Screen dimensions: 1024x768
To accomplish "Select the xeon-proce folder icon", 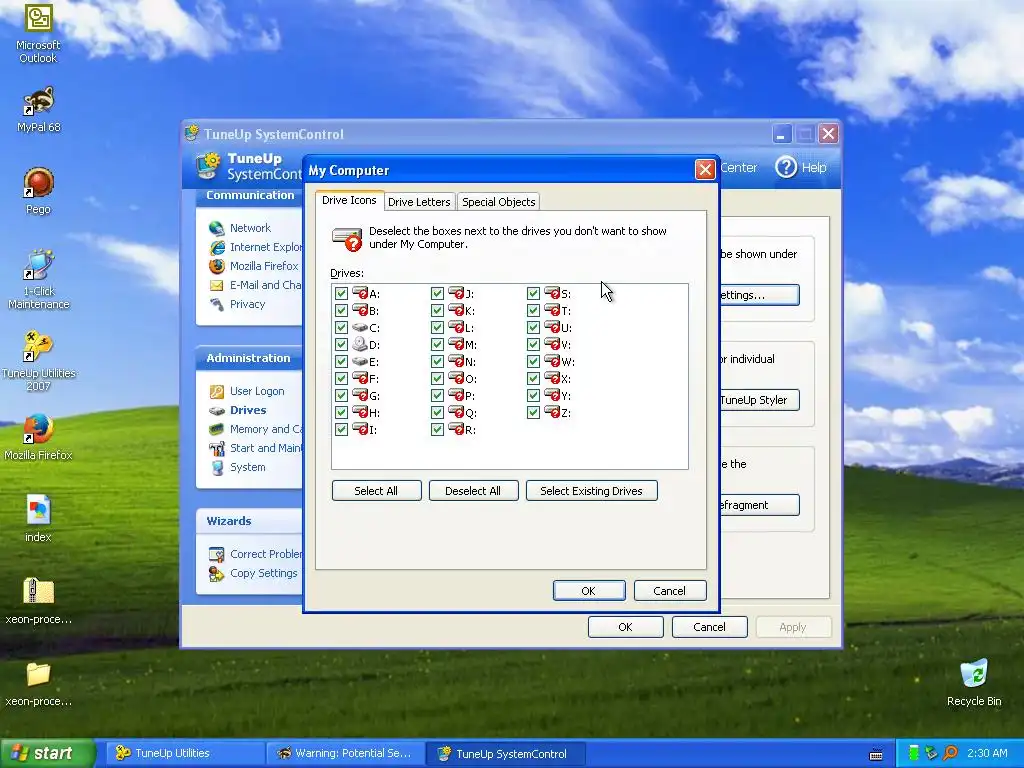I will (38, 683).
